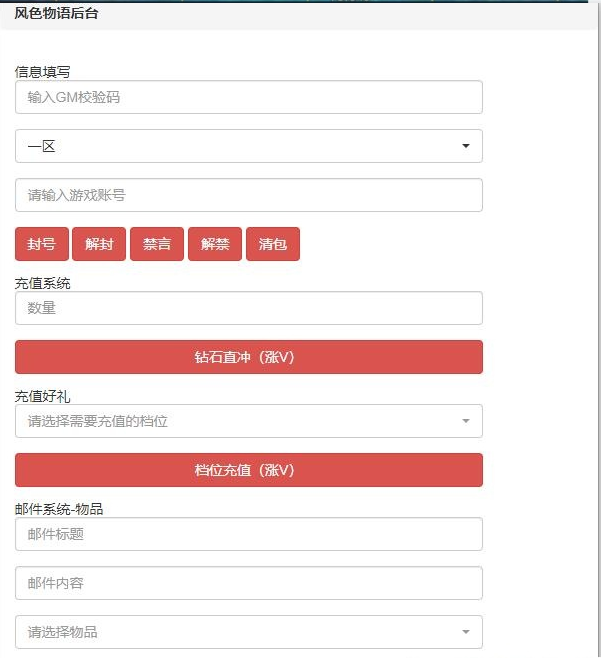Click the arrow on the 请选择物品 selector
Viewport: 601px width, 658px height.
point(466,632)
